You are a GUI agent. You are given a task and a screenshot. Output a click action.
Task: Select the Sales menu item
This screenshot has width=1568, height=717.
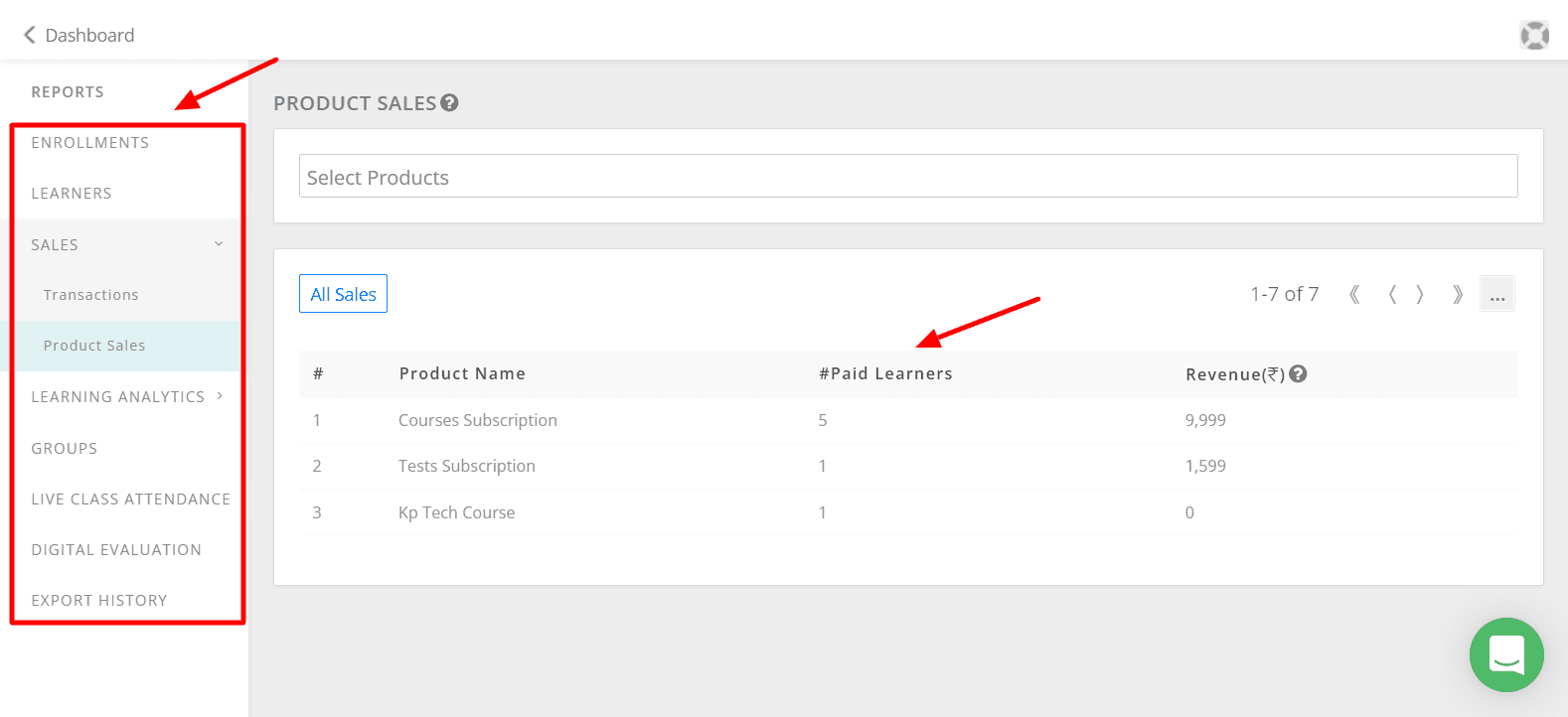coord(126,244)
